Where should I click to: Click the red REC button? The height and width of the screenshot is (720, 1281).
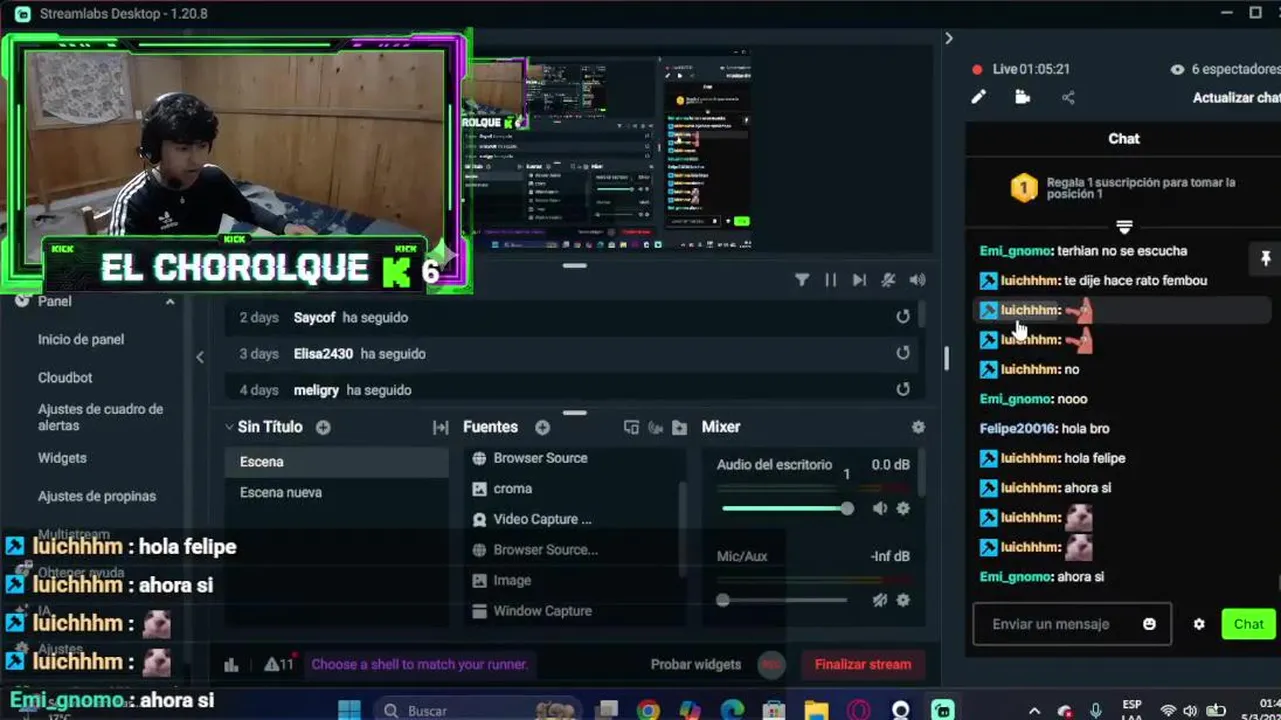771,664
